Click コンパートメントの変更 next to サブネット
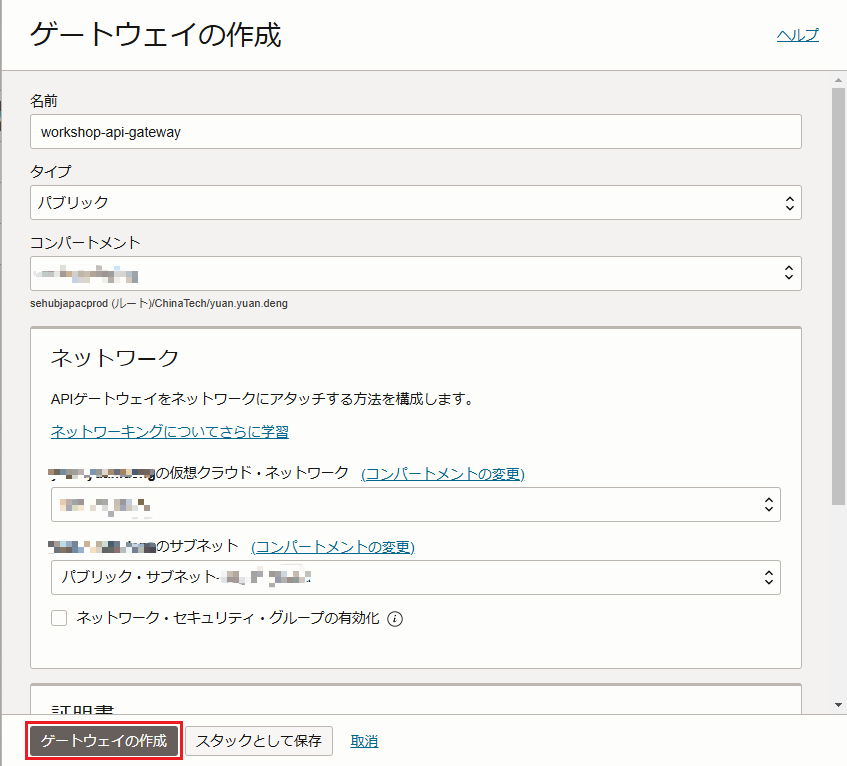Image resolution: width=847 pixels, height=766 pixels. tap(332, 546)
